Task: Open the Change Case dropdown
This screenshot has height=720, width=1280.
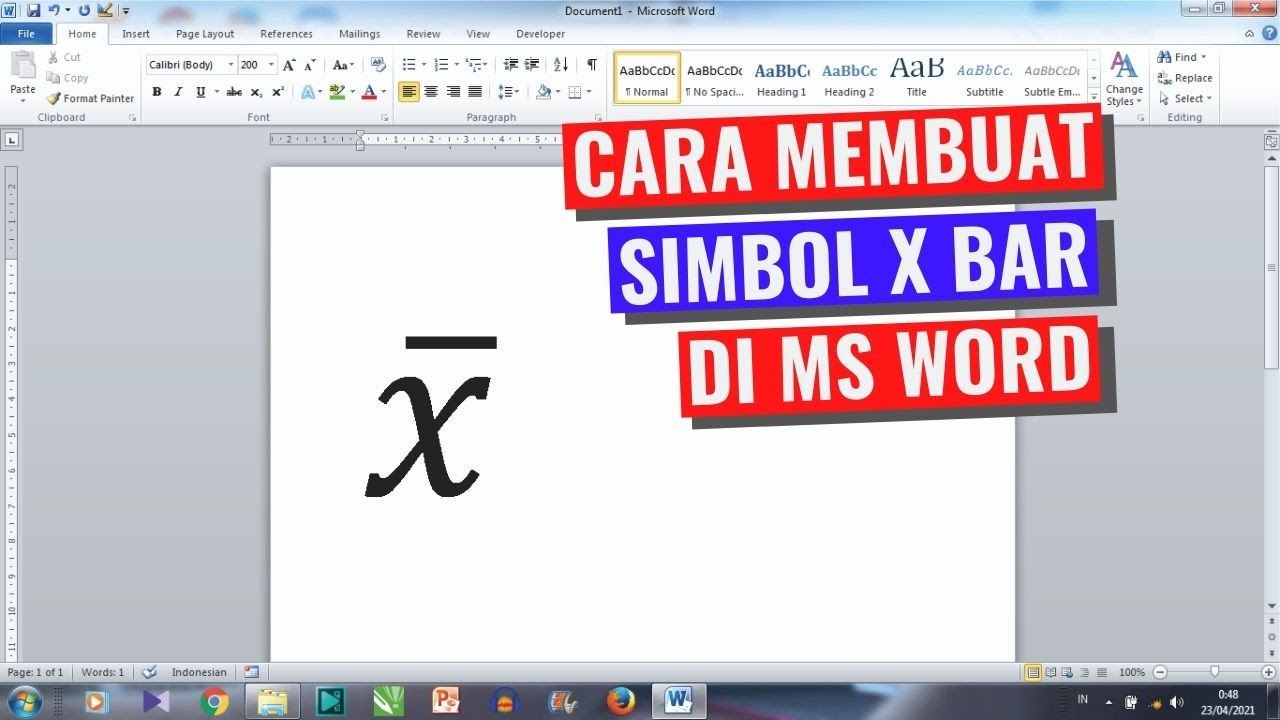Action: pos(343,65)
